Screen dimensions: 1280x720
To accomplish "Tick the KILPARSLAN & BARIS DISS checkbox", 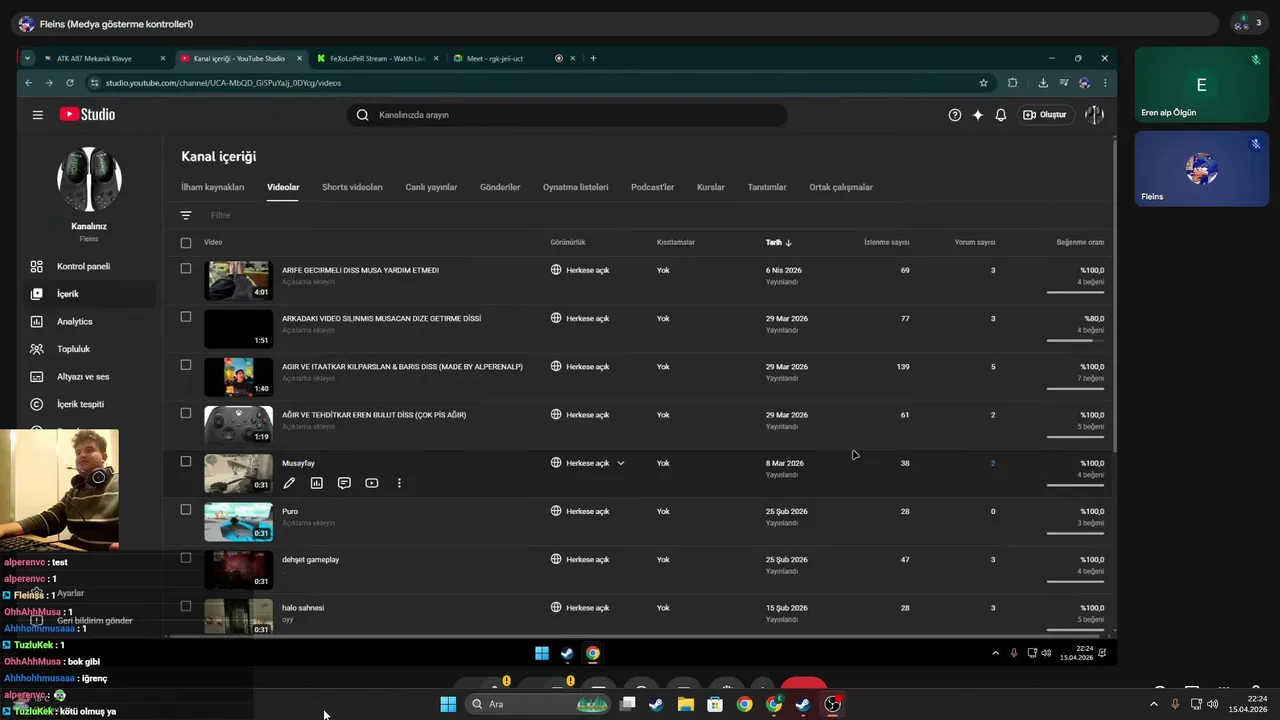I will coord(186,365).
